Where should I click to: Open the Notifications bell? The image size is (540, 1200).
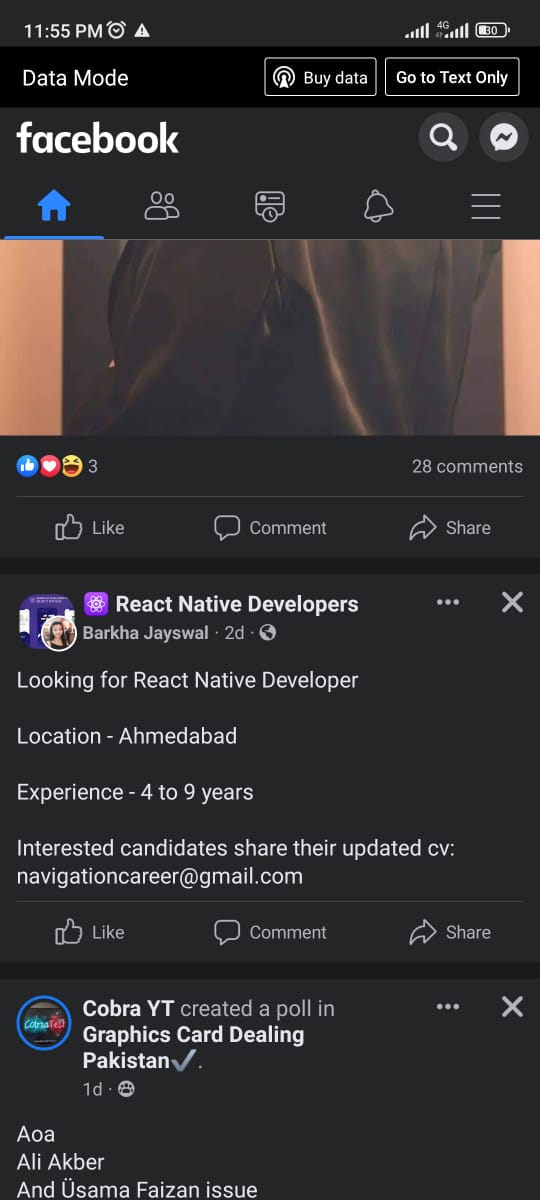point(378,206)
